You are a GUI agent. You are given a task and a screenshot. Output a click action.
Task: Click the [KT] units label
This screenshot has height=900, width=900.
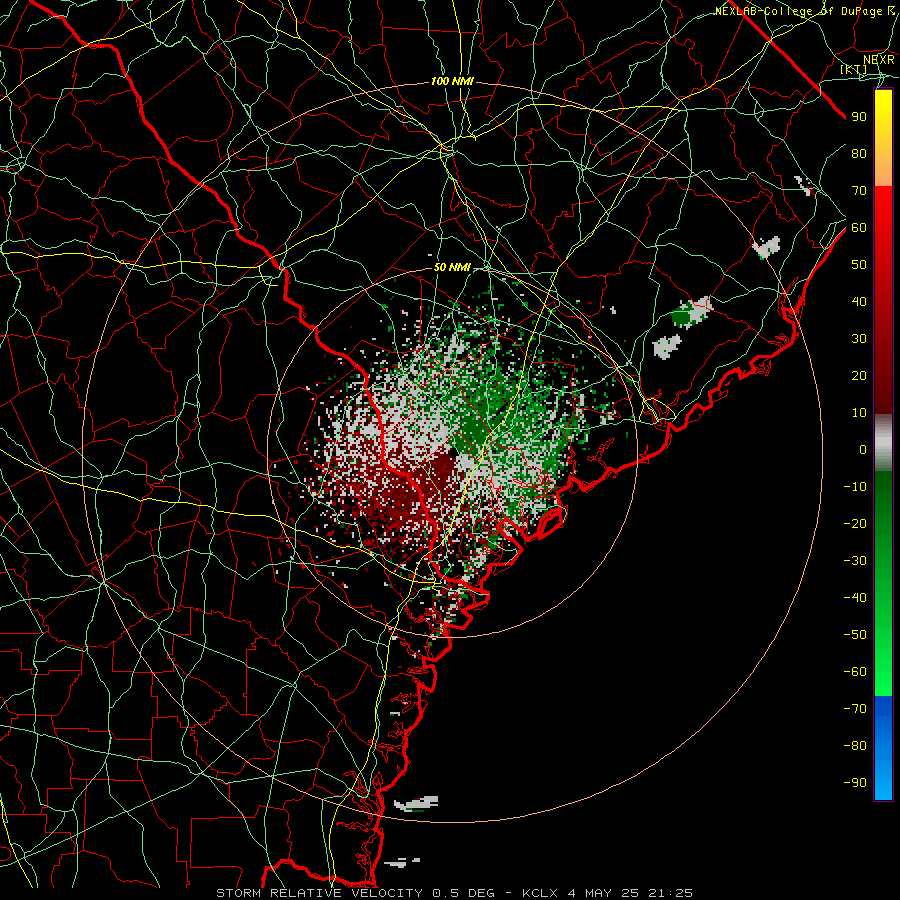854,69
